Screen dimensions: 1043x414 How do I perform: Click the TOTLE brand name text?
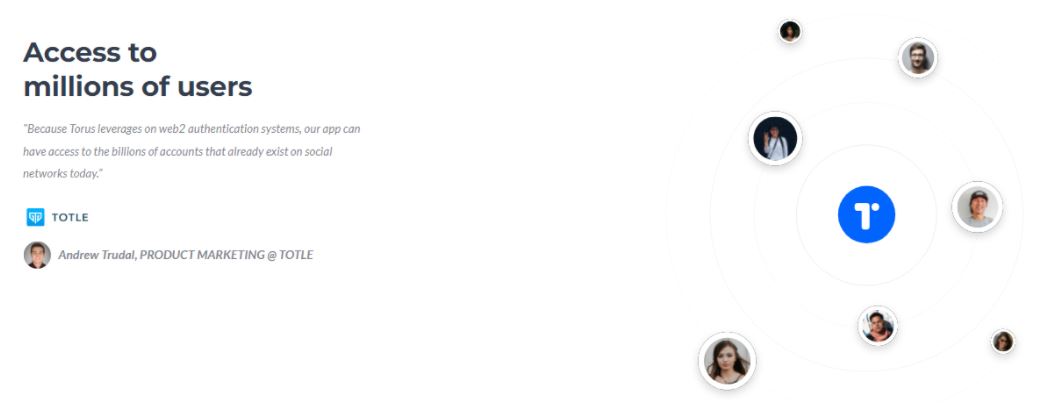coord(70,218)
